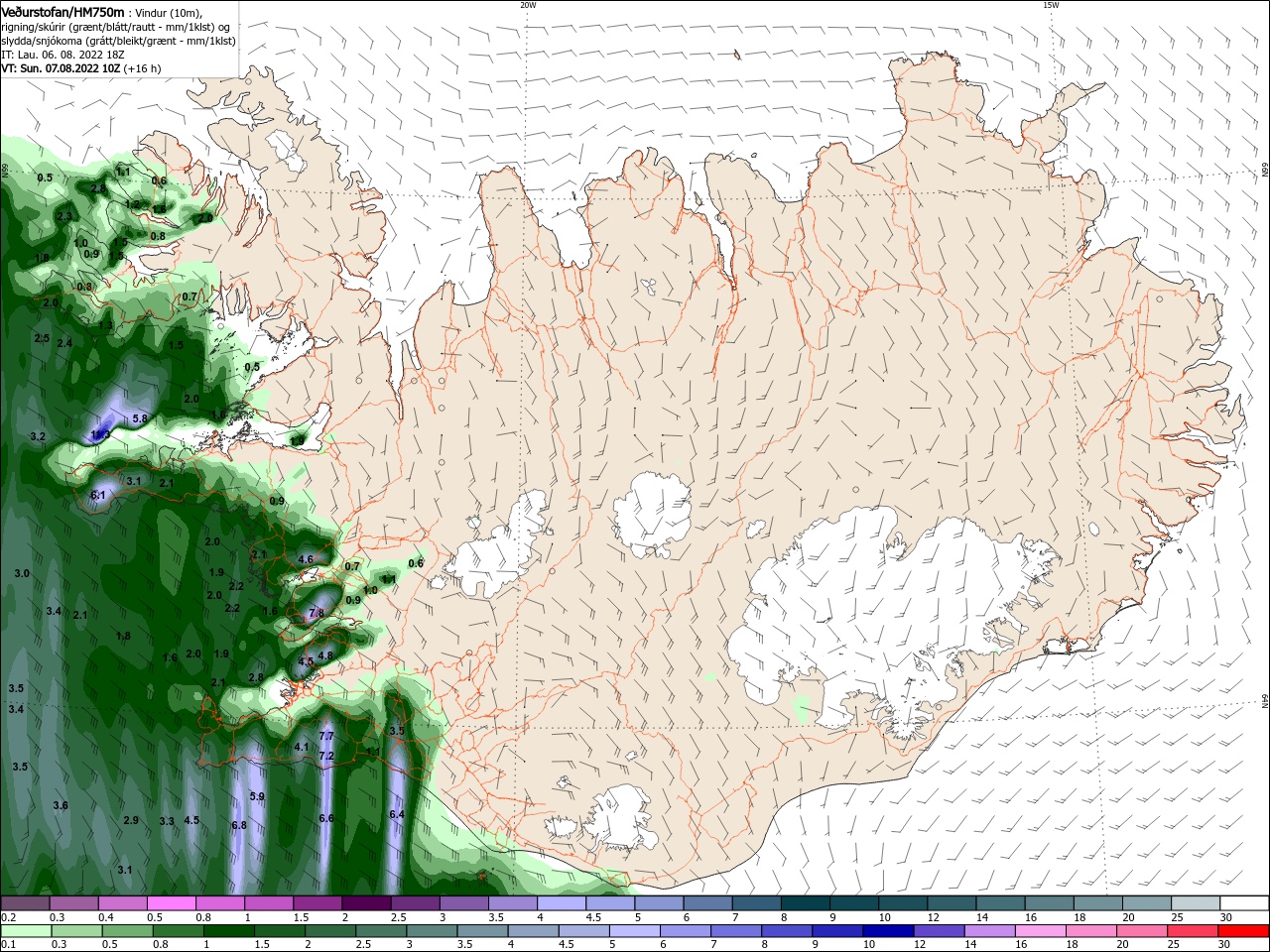Click the 7.8 precipitation value

coord(317,613)
